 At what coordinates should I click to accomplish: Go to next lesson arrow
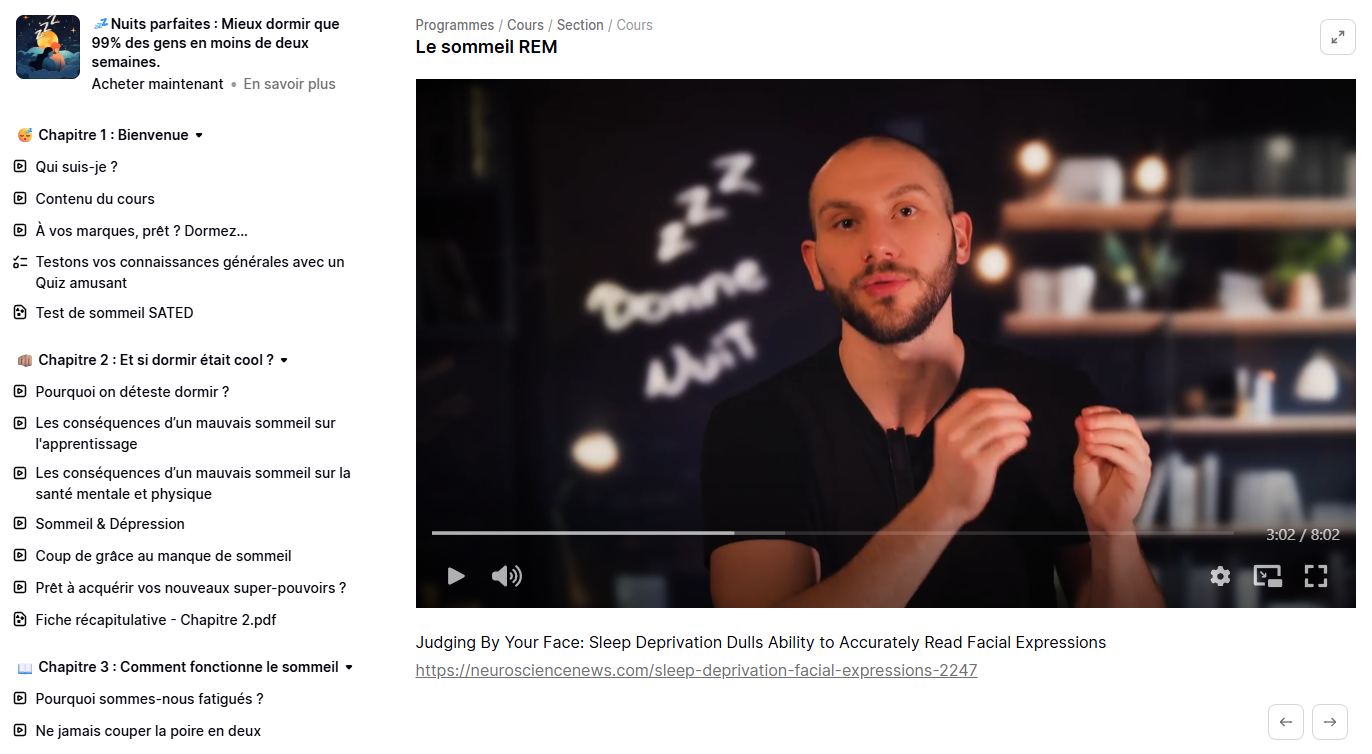click(x=1330, y=722)
